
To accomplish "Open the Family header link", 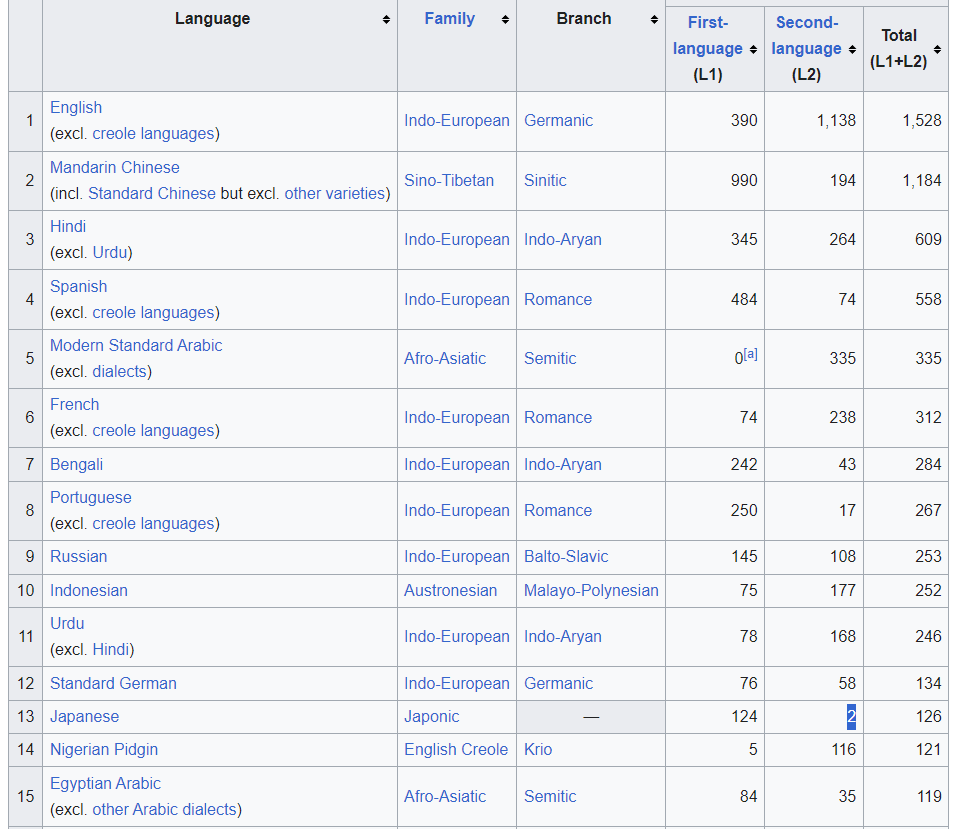I will (449, 19).
